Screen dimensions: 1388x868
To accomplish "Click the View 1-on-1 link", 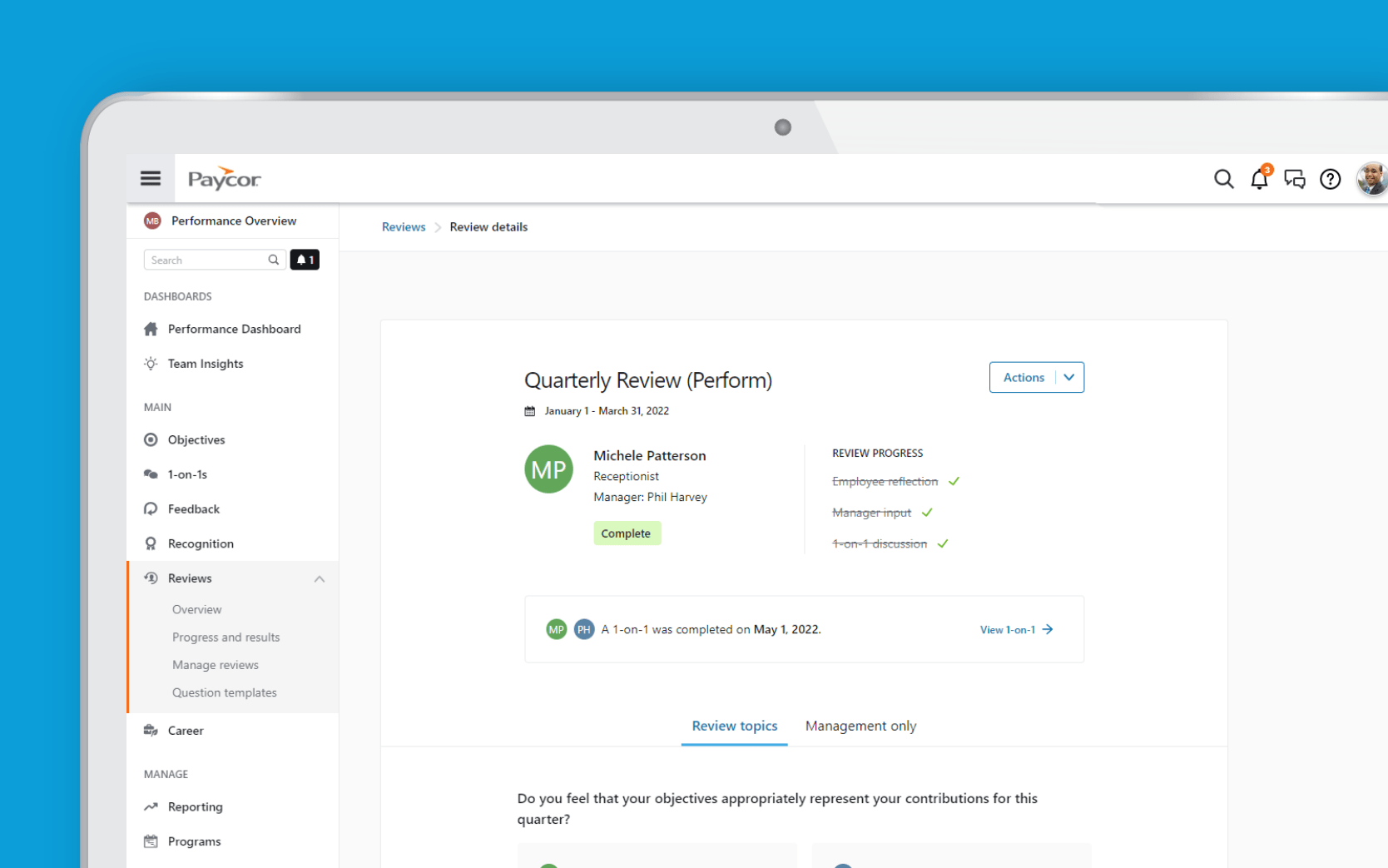I will (1007, 630).
